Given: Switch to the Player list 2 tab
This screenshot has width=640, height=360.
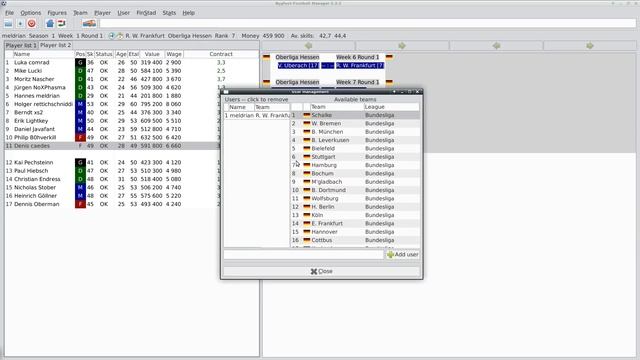Looking at the screenshot, I should pos(56,45).
